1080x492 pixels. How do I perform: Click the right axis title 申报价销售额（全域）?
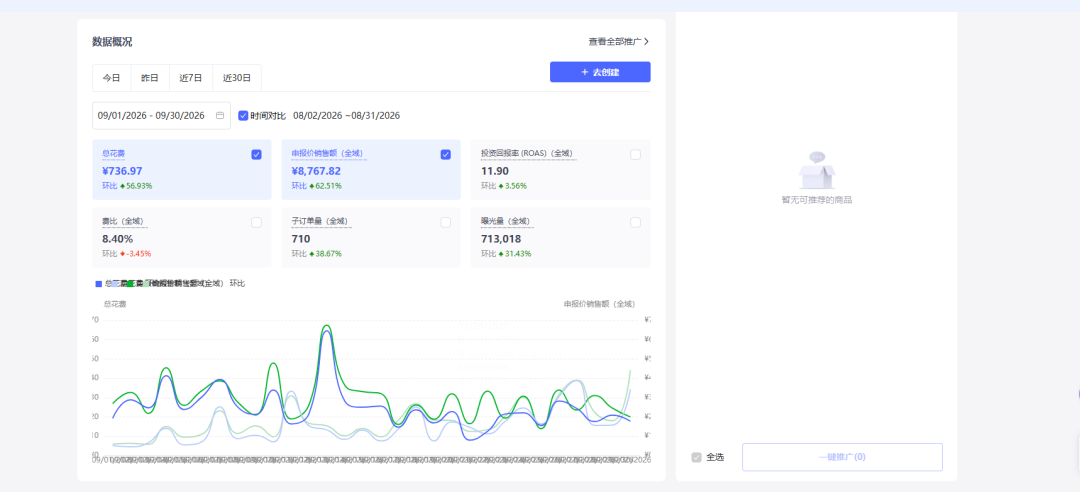tap(599, 304)
